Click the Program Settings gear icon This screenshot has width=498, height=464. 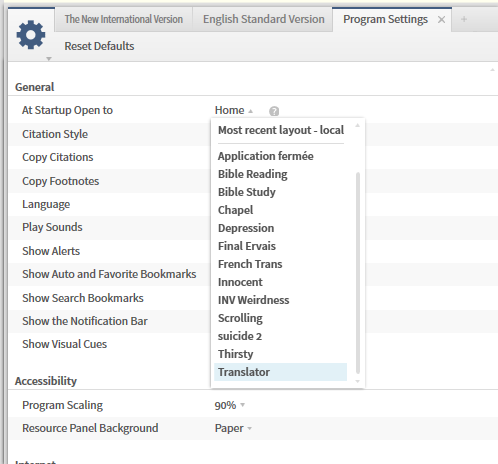coord(31,35)
